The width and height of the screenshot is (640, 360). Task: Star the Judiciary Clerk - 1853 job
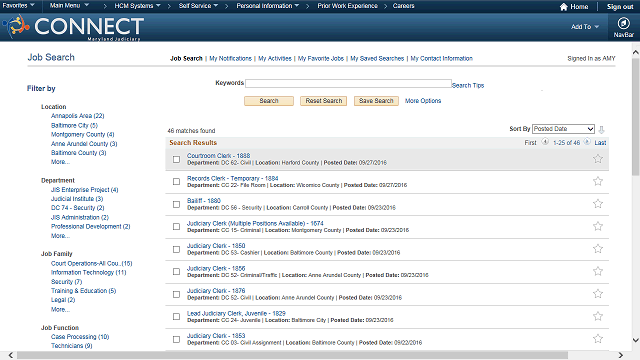pos(598,338)
